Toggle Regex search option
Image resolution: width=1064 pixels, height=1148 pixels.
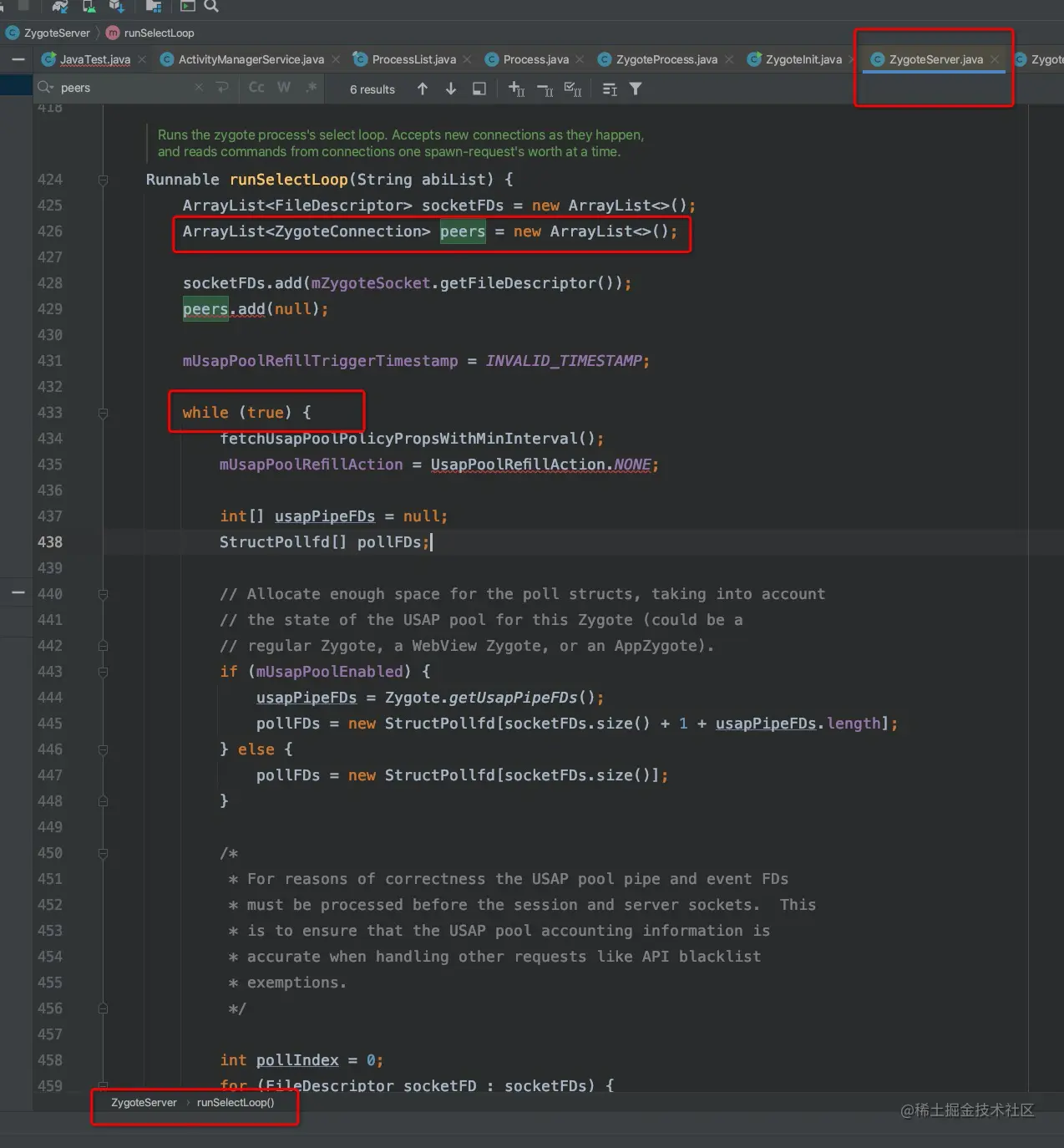point(311,88)
